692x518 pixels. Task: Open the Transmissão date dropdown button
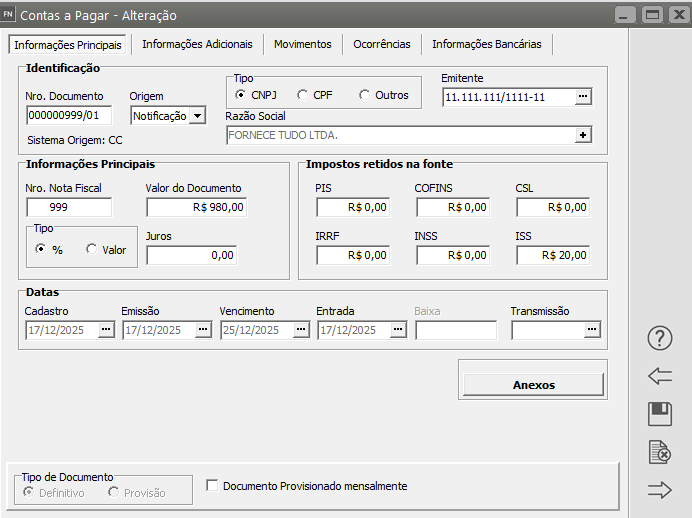592,330
